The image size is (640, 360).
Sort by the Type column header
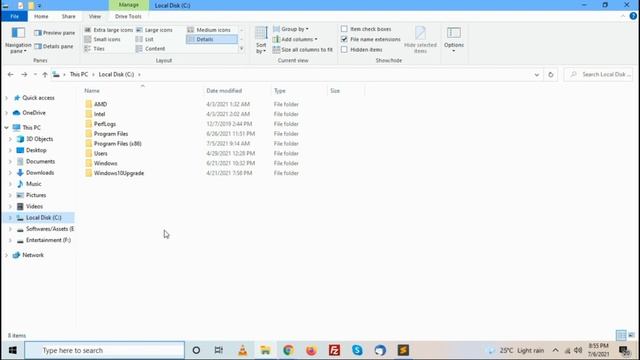coord(299,91)
